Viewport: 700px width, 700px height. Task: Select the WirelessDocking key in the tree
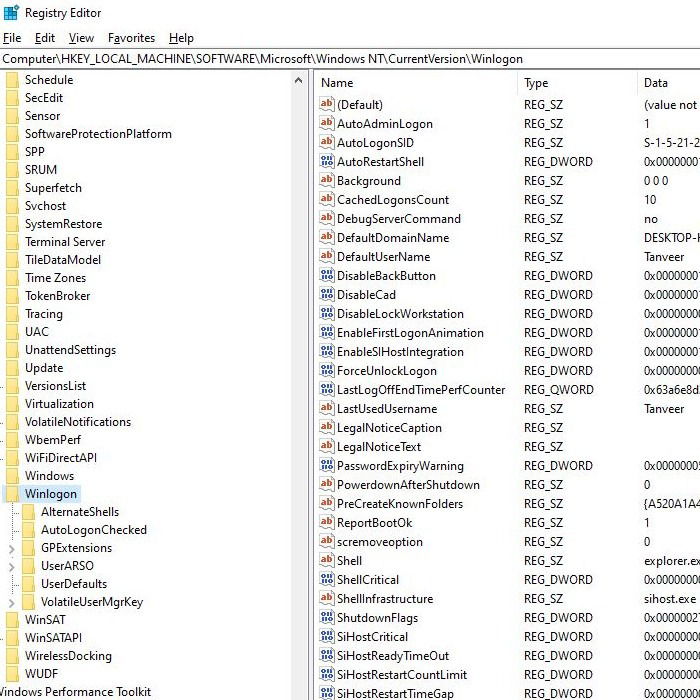(68, 656)
